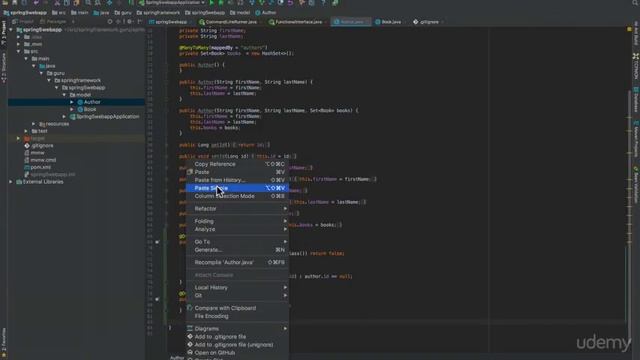Image resolution: width=640 pixels, height=360 pixels.
Task: Expand the .idea folder
Action: (x=18, y=37)
